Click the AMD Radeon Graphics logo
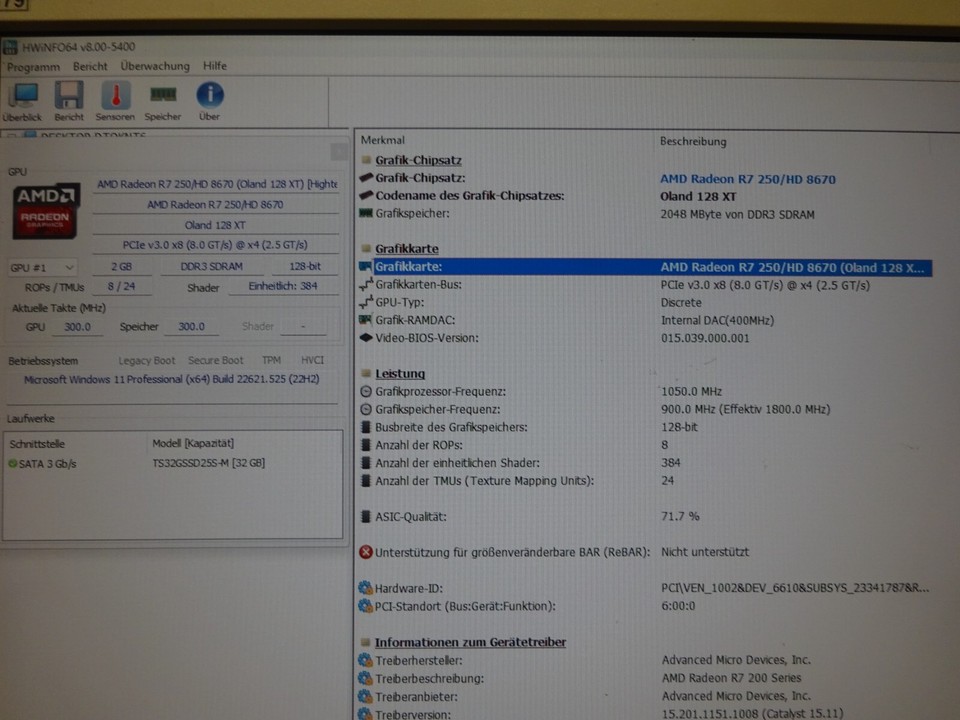 [45, 210]
